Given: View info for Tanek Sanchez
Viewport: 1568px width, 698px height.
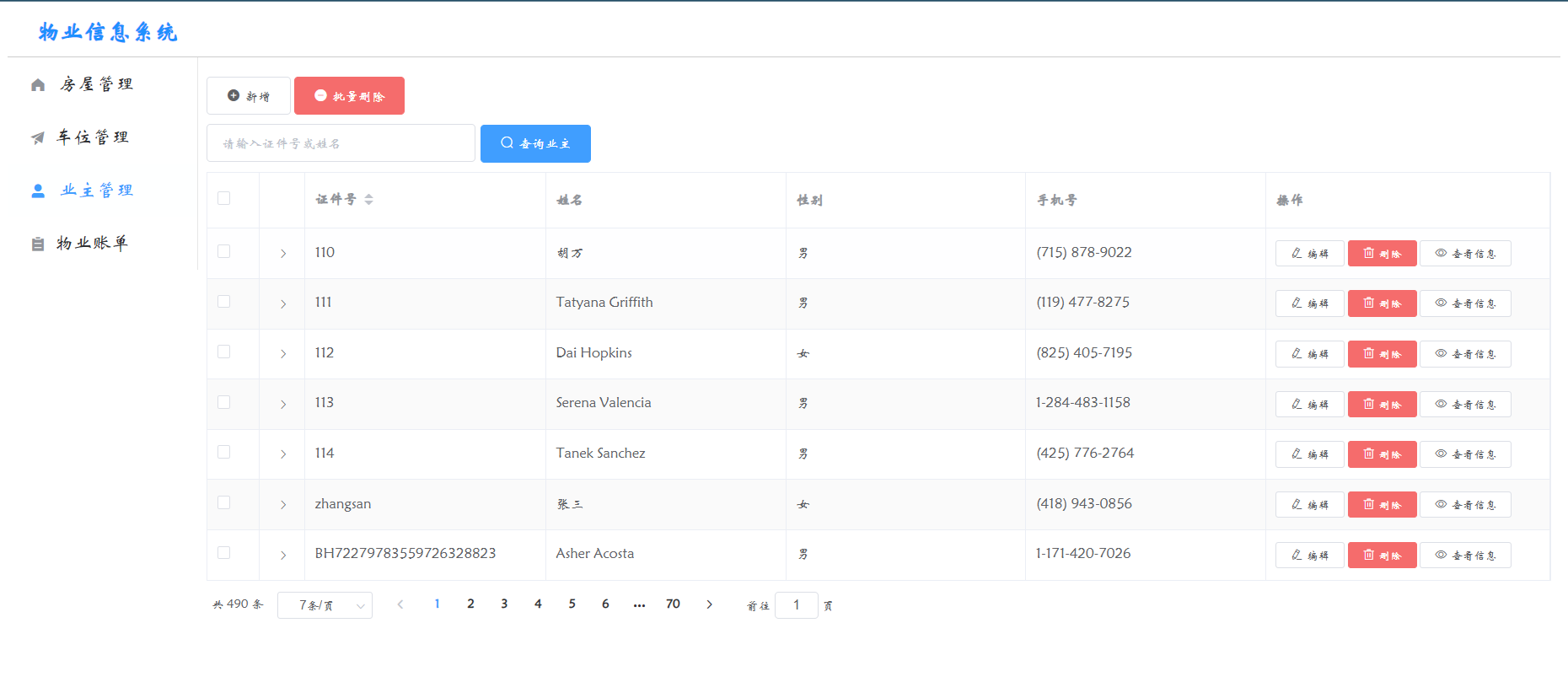Looking at the screenshot, I should point(1465,454).
